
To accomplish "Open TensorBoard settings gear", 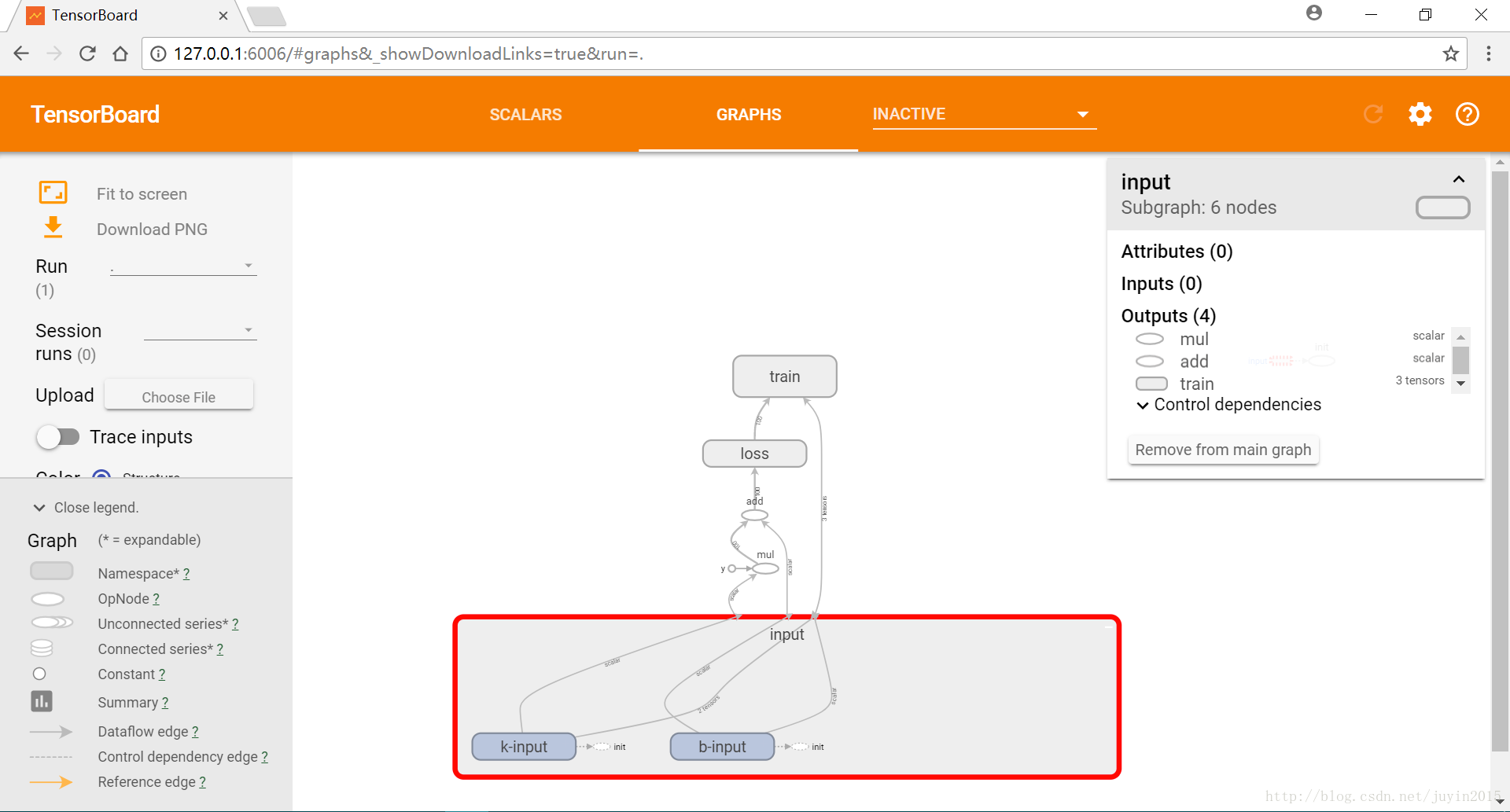I will 1420,114.
